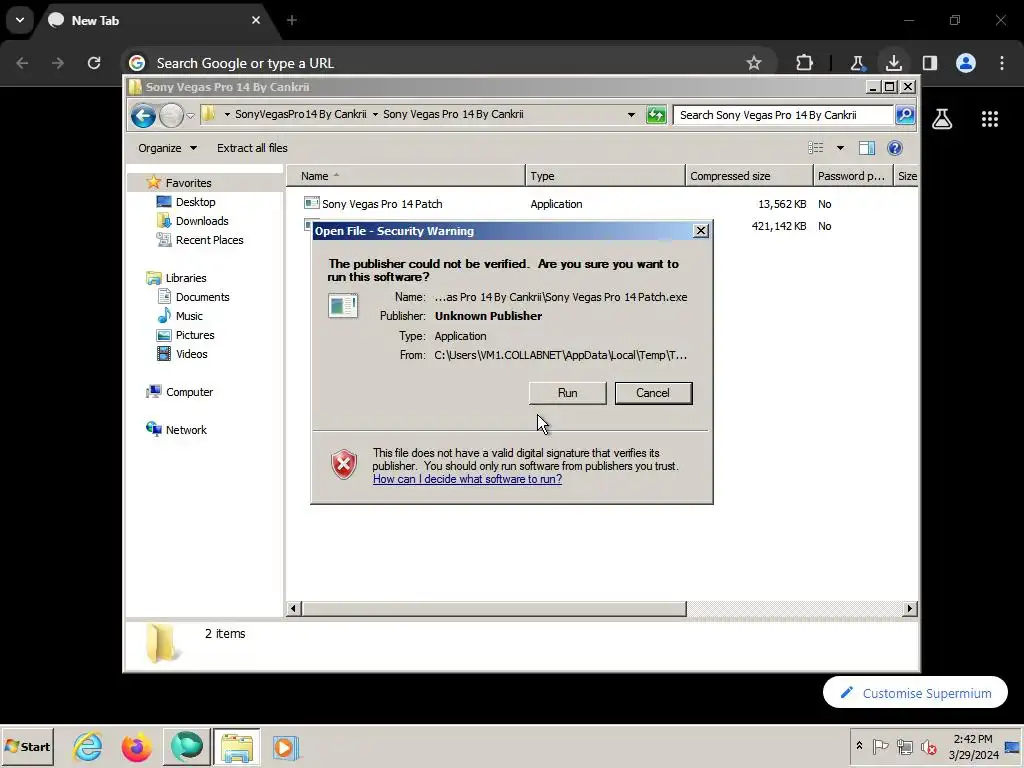This screenshot has height=768, width=1024.
Task: Close the Security Warning dialog with X
Action: (x=701, y=231)
